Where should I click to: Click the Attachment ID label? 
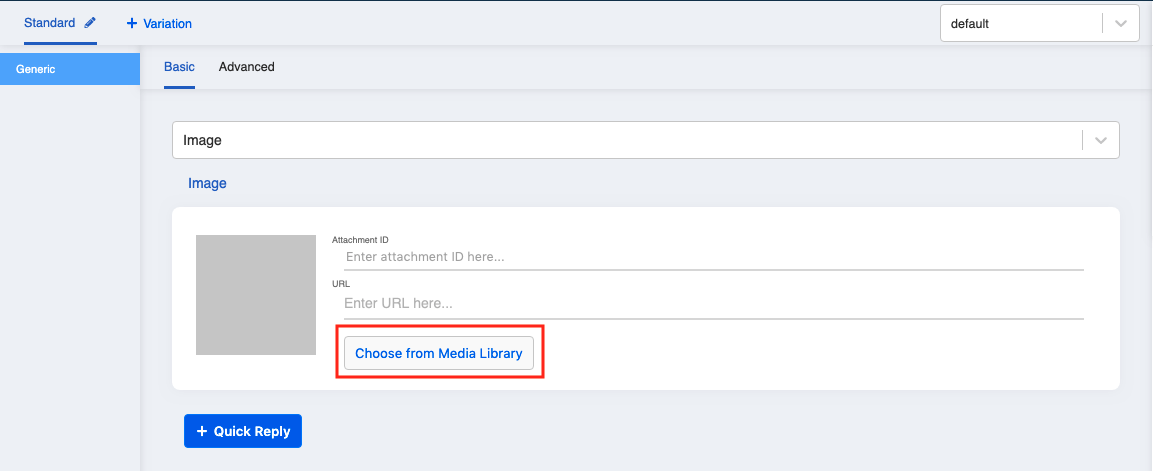pyautogui.click(x=360, y=240)
